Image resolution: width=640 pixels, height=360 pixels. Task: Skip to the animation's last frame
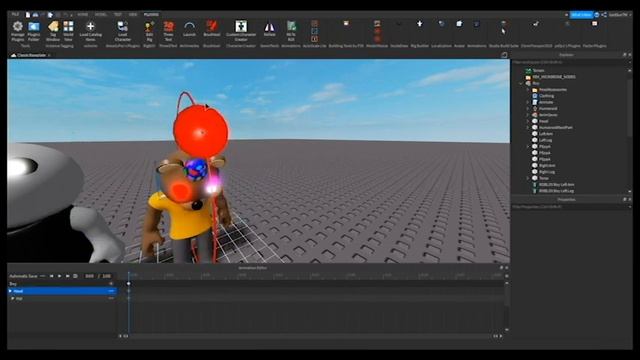tap(68, 276)
